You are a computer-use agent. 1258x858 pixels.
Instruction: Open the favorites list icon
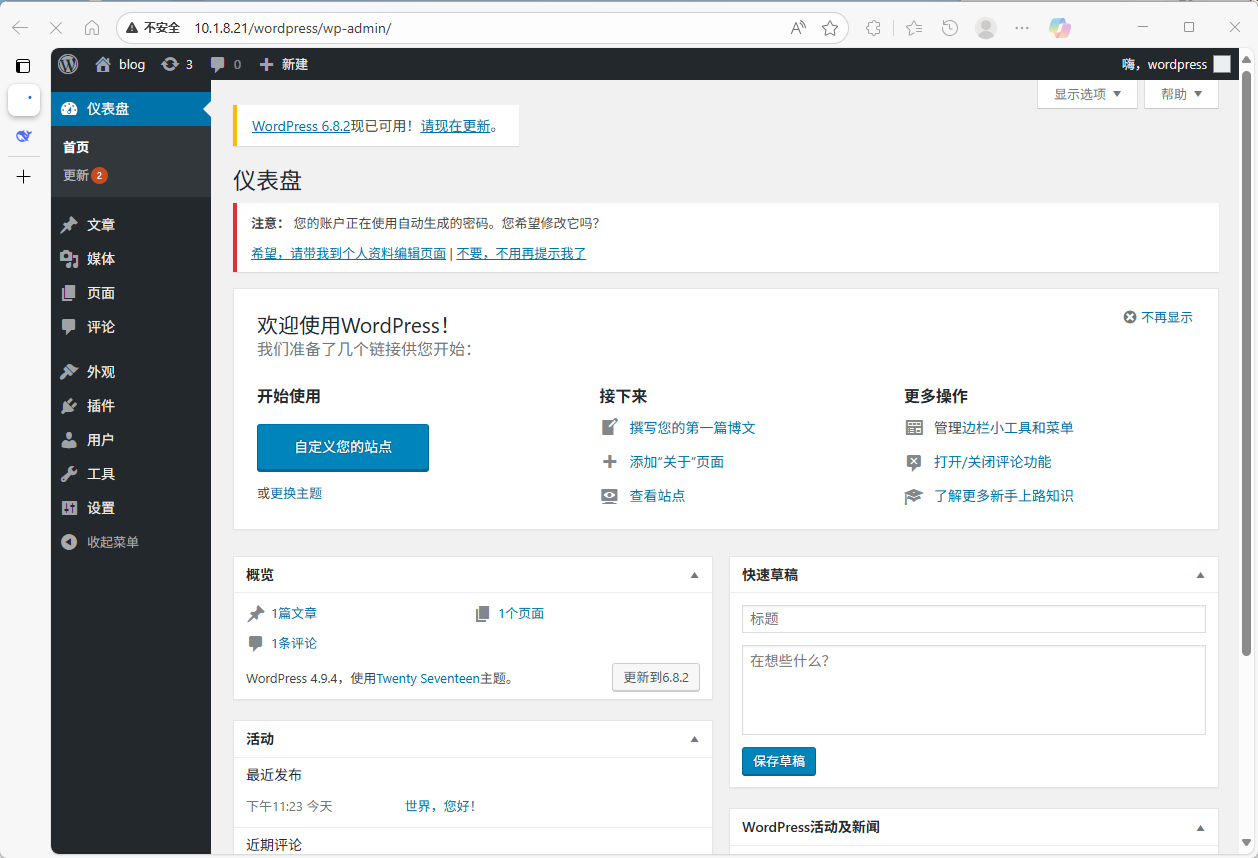coord(914,28)
